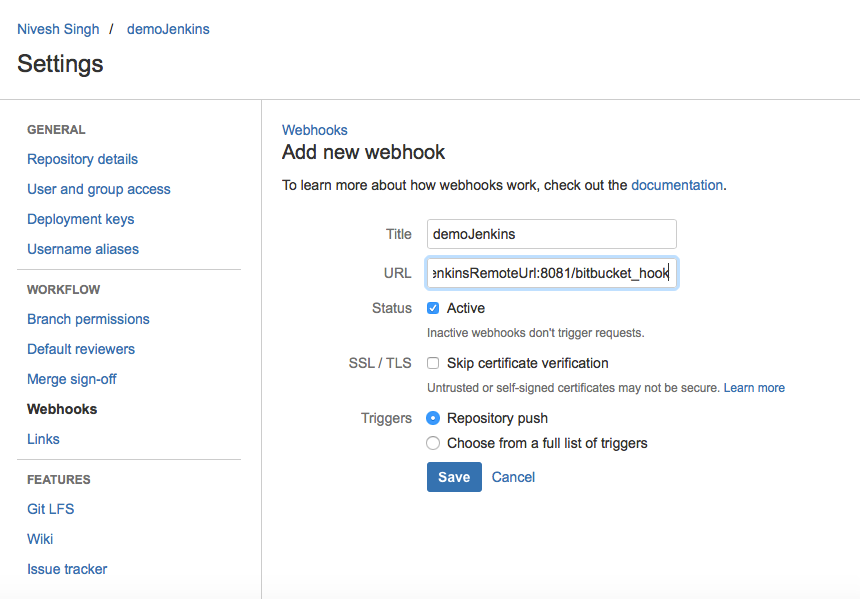Go to Deployment keys
Screen dimensions: 860x599
(80, 219)
